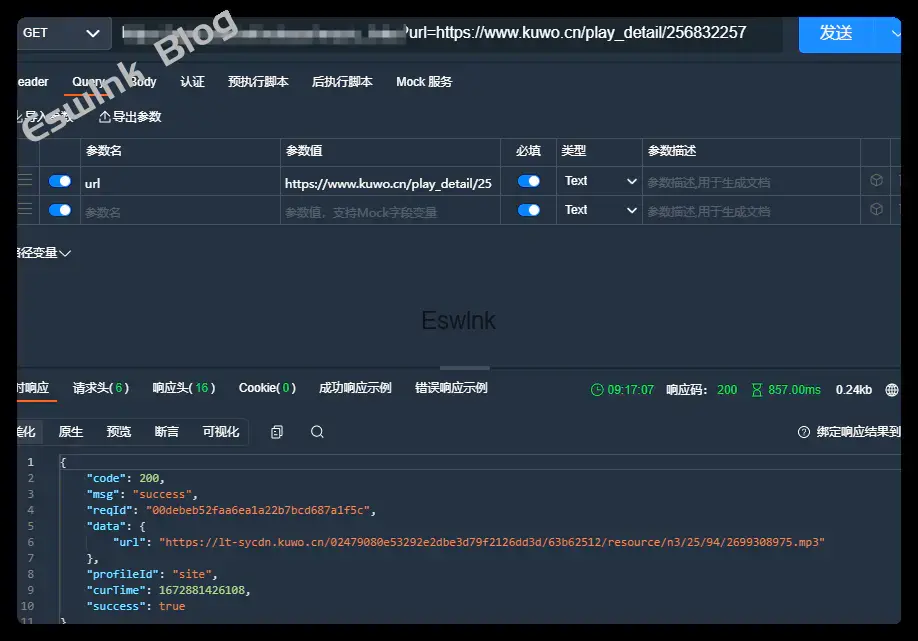
Task: Select the 可视化 response view
Action: click(x=221, y=432)
